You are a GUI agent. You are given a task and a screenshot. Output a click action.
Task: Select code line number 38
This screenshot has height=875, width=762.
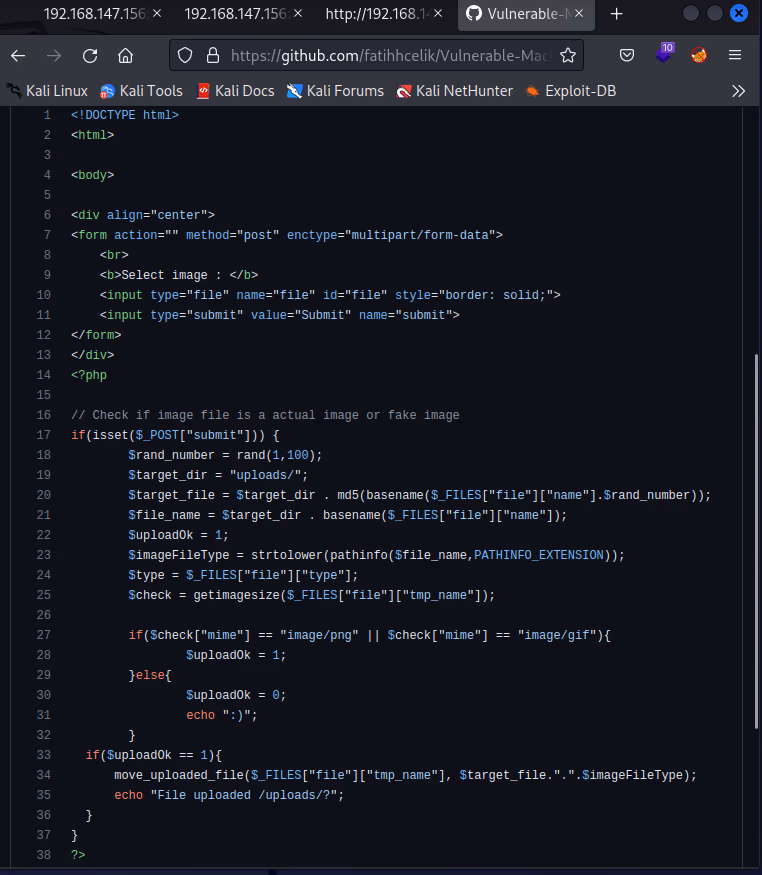44,855
